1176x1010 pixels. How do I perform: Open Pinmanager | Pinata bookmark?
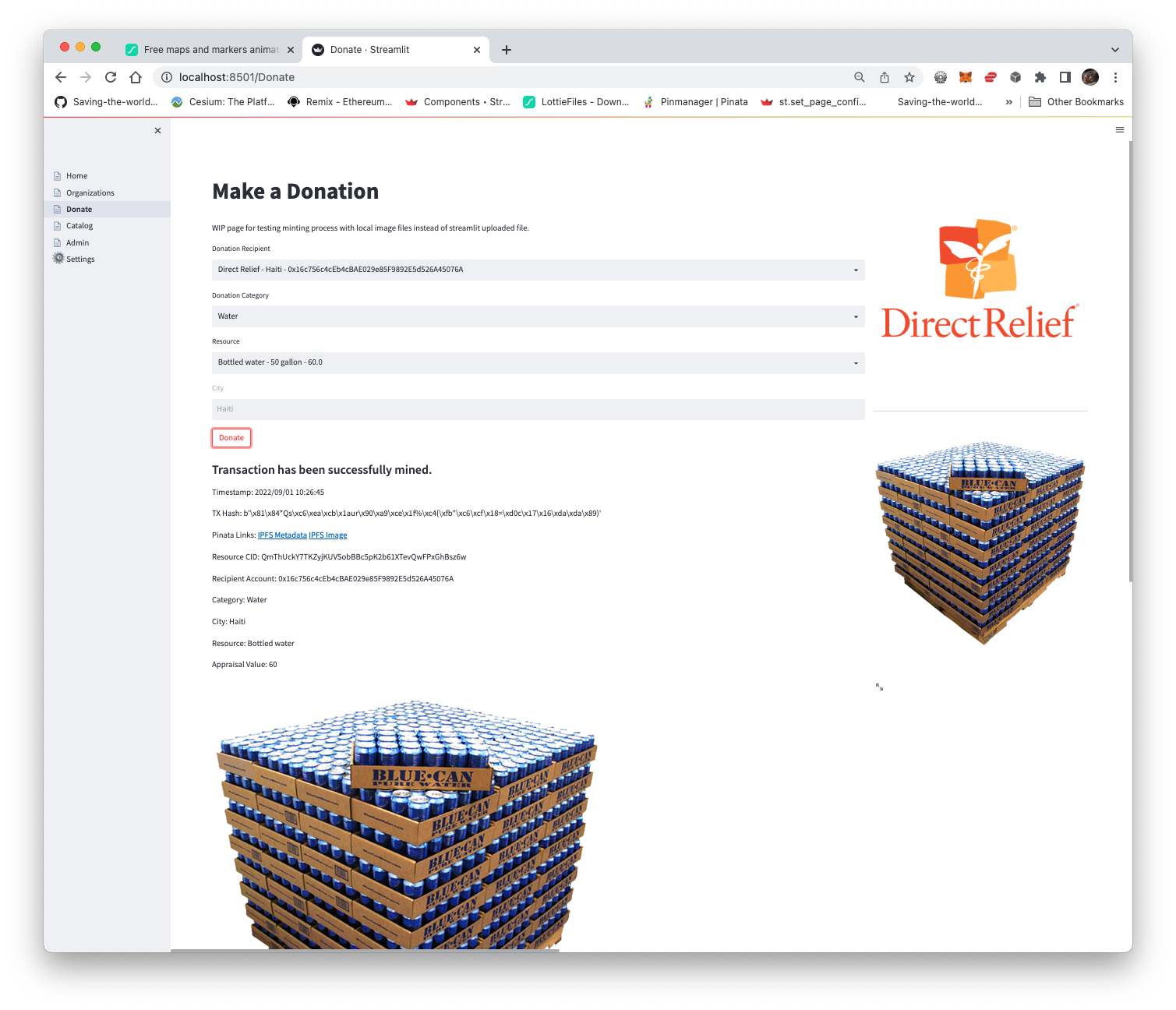(x=695, y=102)
